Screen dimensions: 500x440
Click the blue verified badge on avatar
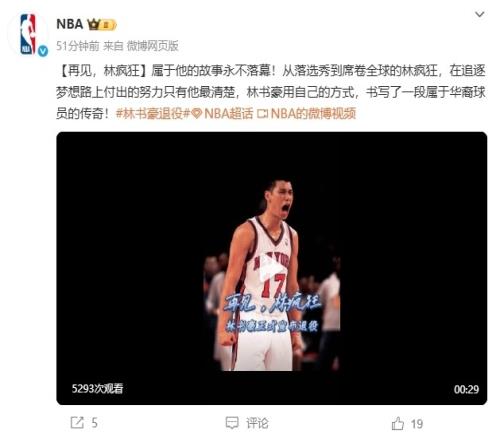[x=43, y=51]
